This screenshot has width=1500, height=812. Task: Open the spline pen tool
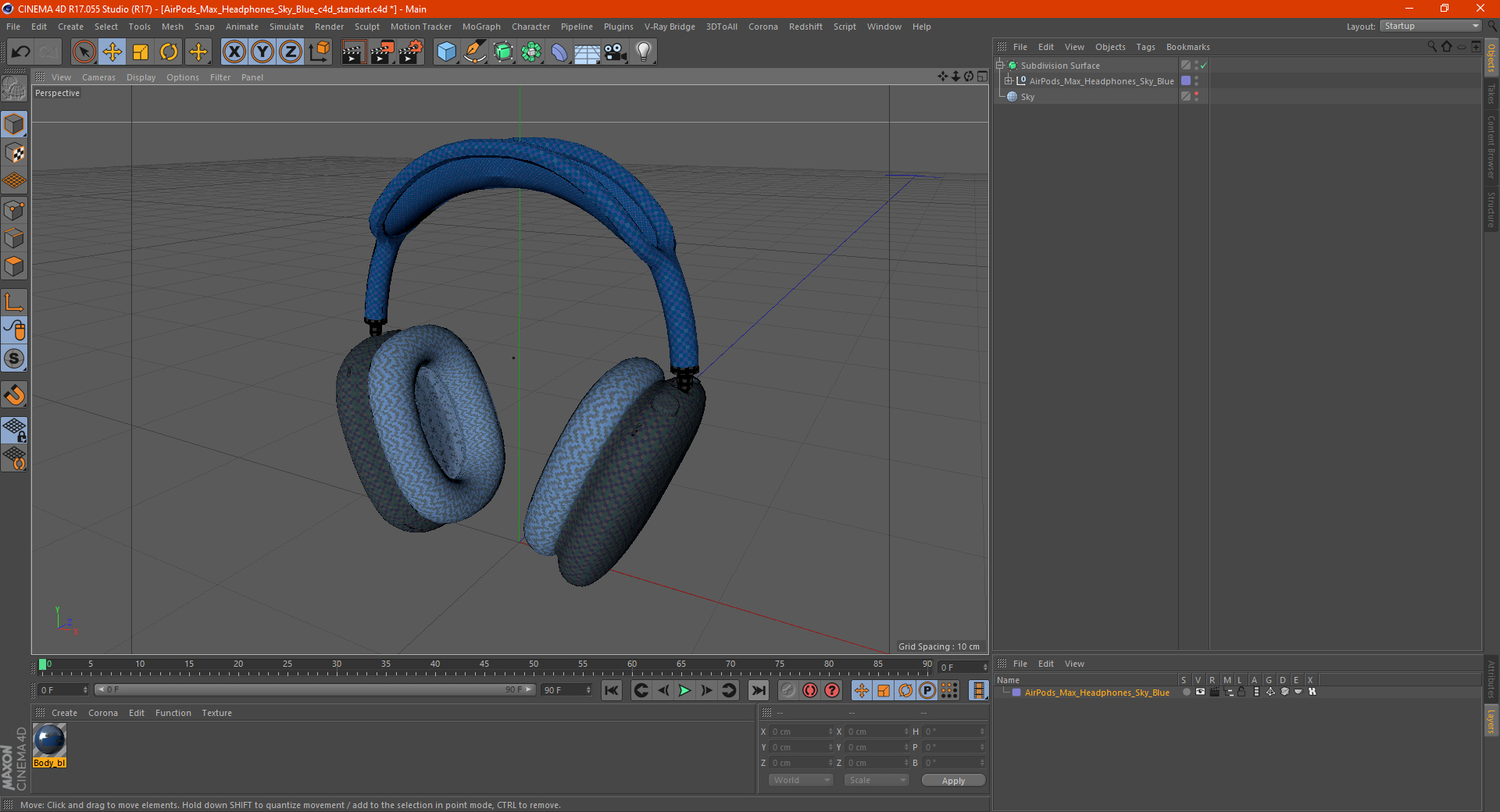[x=474, y=52]
